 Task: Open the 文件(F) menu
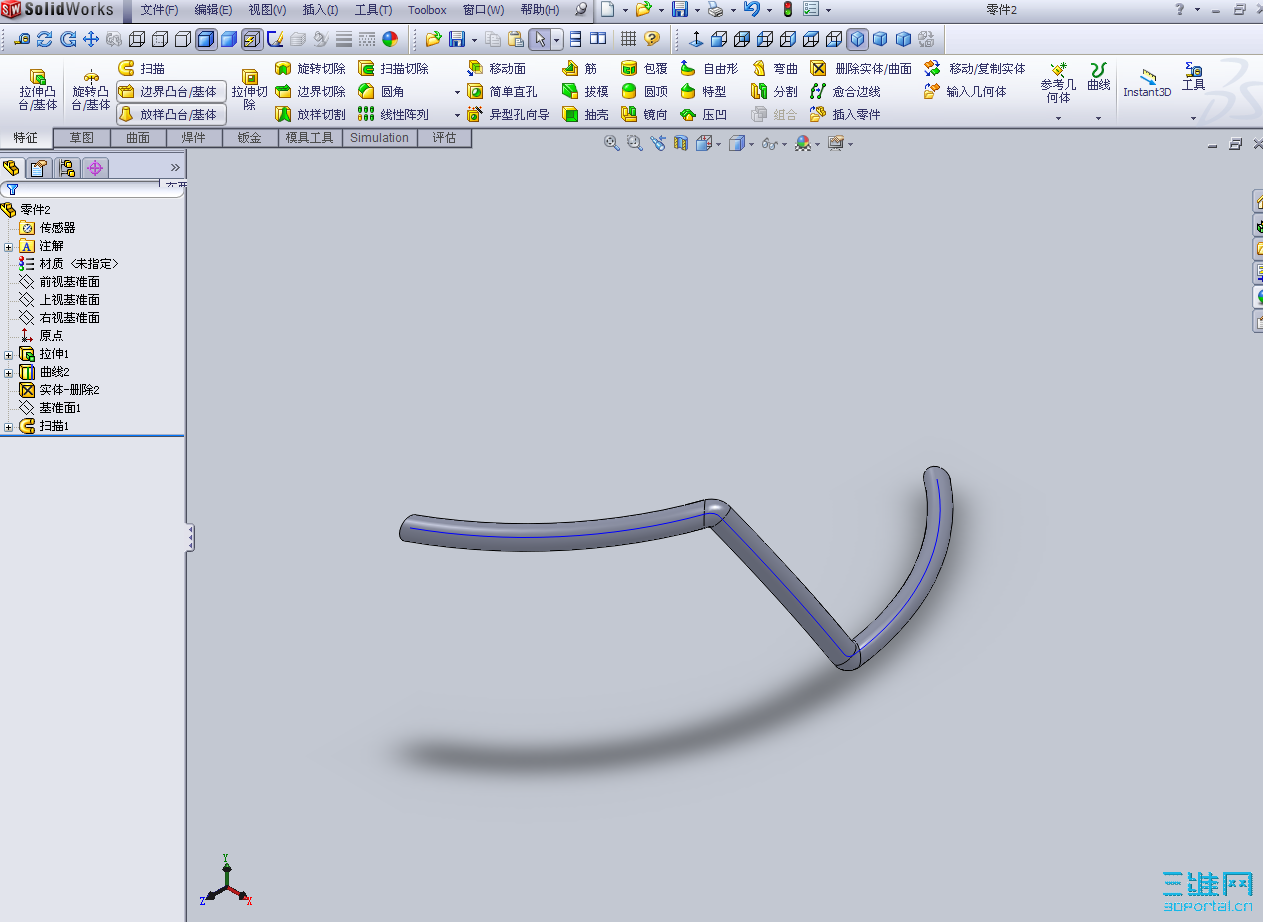tap(159, 9)
